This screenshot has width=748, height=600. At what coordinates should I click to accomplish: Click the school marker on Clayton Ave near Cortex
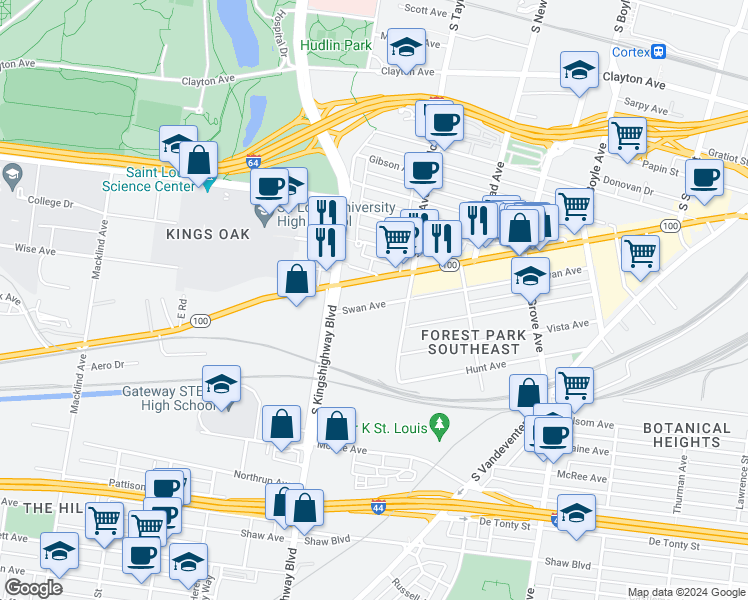(579, 71)
